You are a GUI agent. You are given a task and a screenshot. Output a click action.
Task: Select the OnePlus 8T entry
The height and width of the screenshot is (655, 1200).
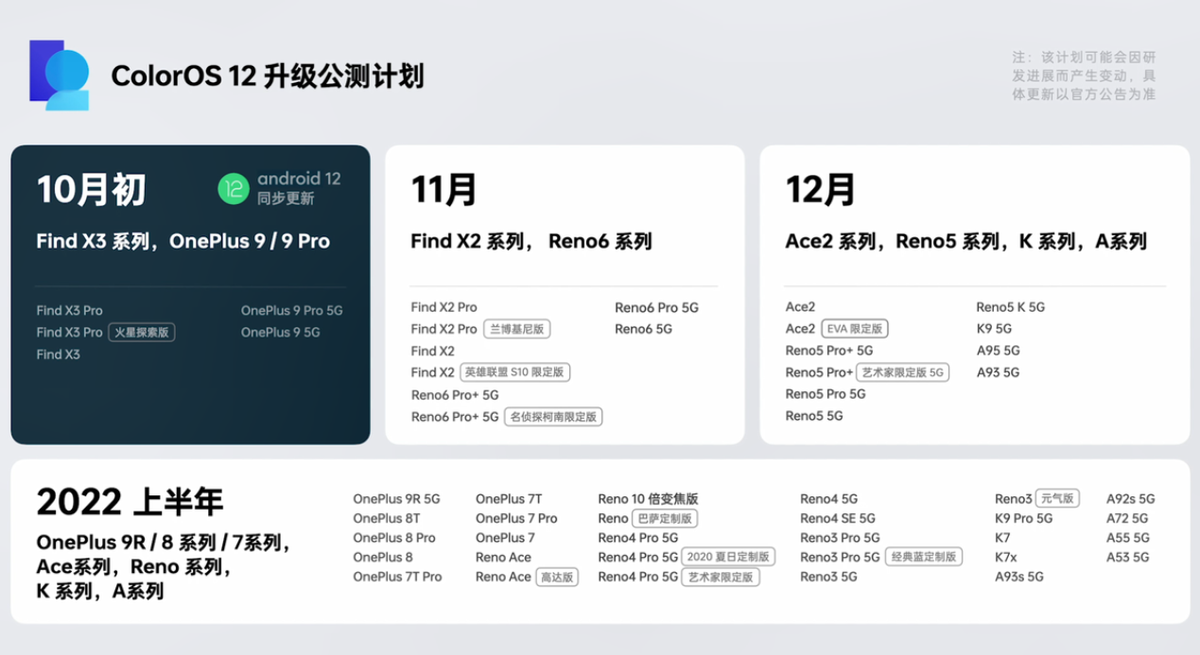click(x=386, y=518)
